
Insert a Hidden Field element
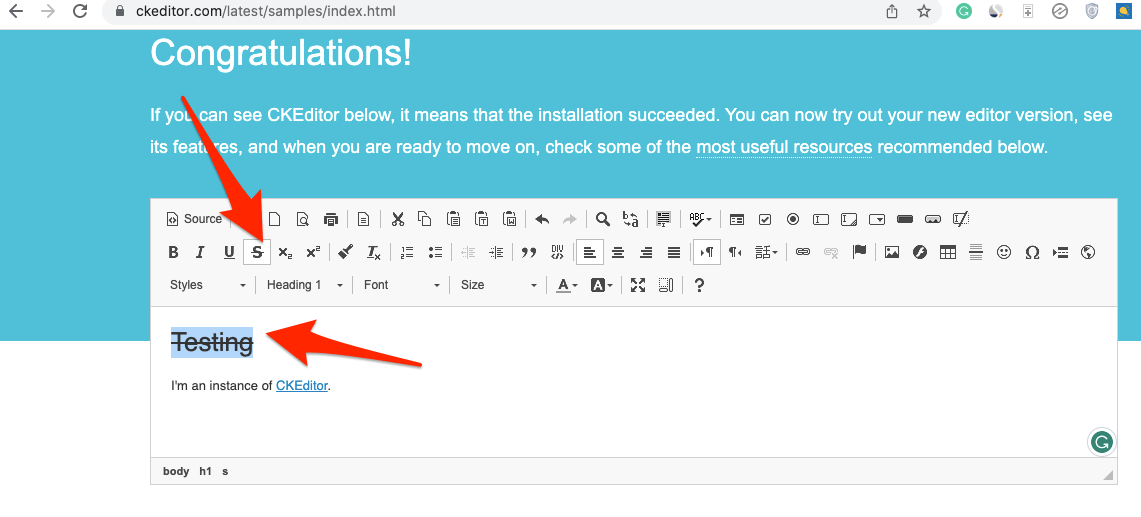[961, 218]
